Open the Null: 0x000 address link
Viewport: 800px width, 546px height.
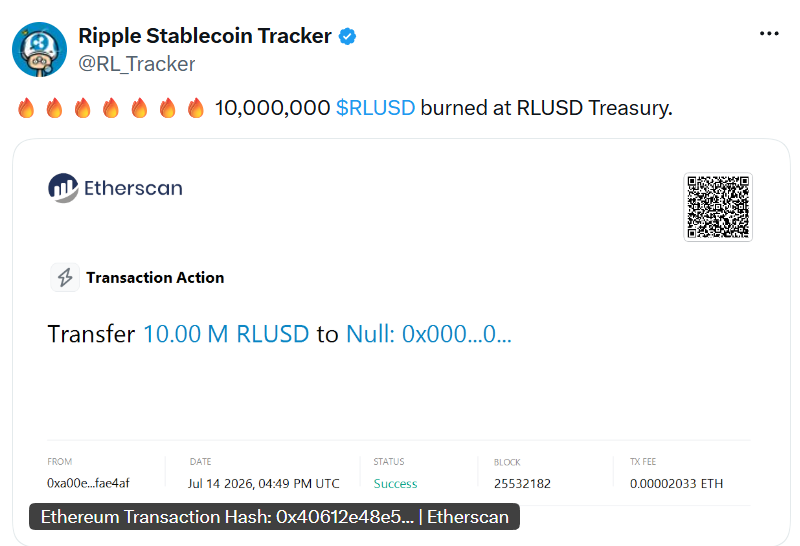click(x=429, y=334)
